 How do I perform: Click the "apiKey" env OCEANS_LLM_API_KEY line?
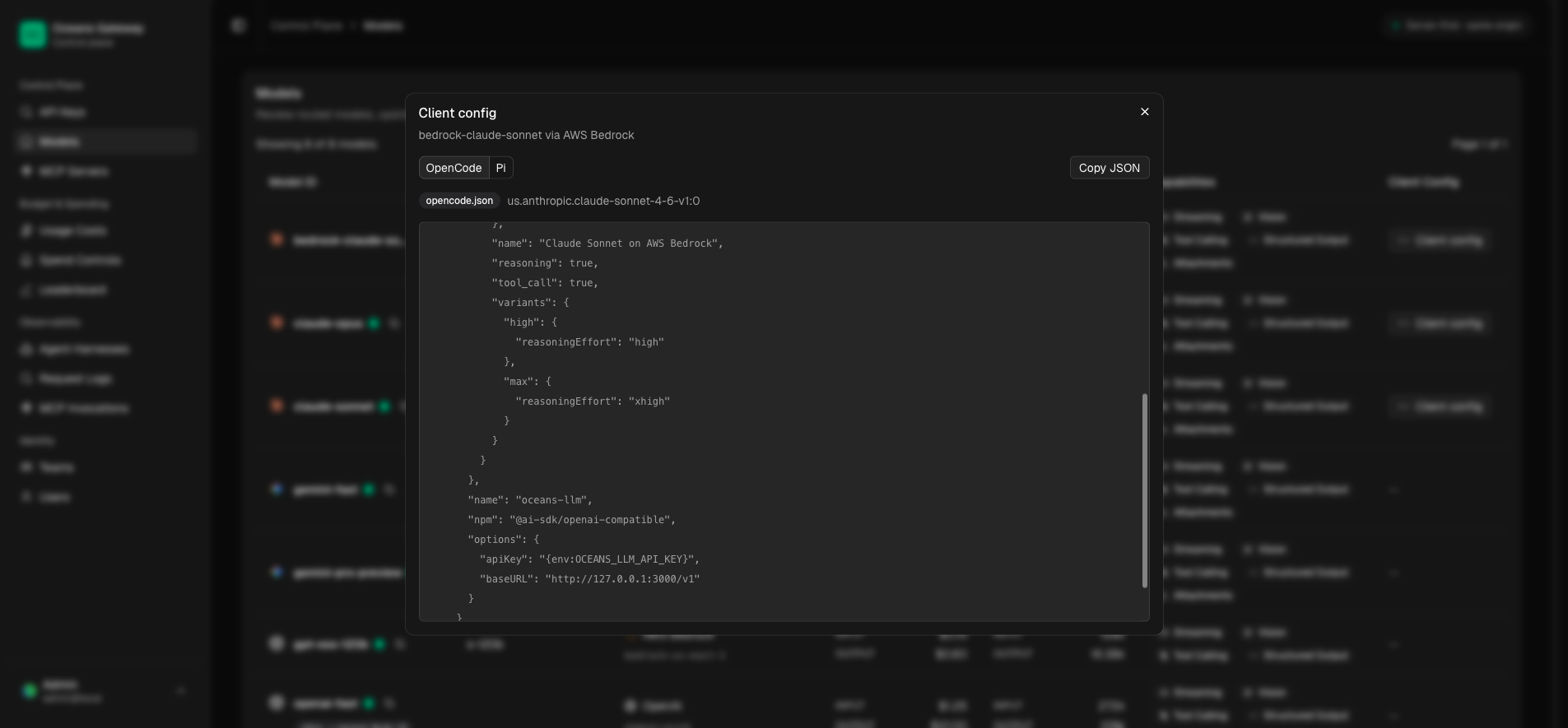[589, 559]
